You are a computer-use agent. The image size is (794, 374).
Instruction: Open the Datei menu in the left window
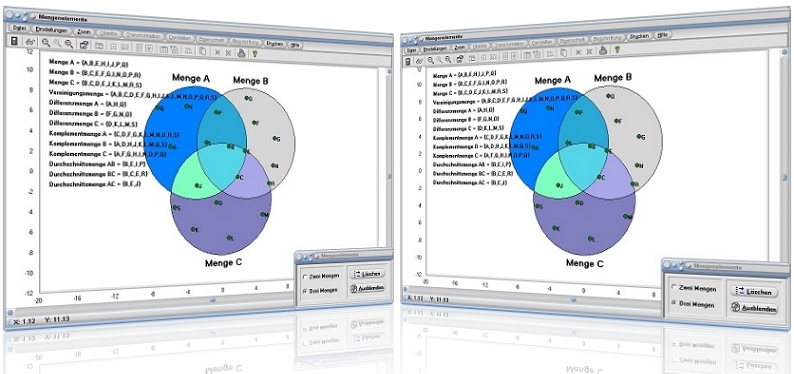click(x=19, y=29)
